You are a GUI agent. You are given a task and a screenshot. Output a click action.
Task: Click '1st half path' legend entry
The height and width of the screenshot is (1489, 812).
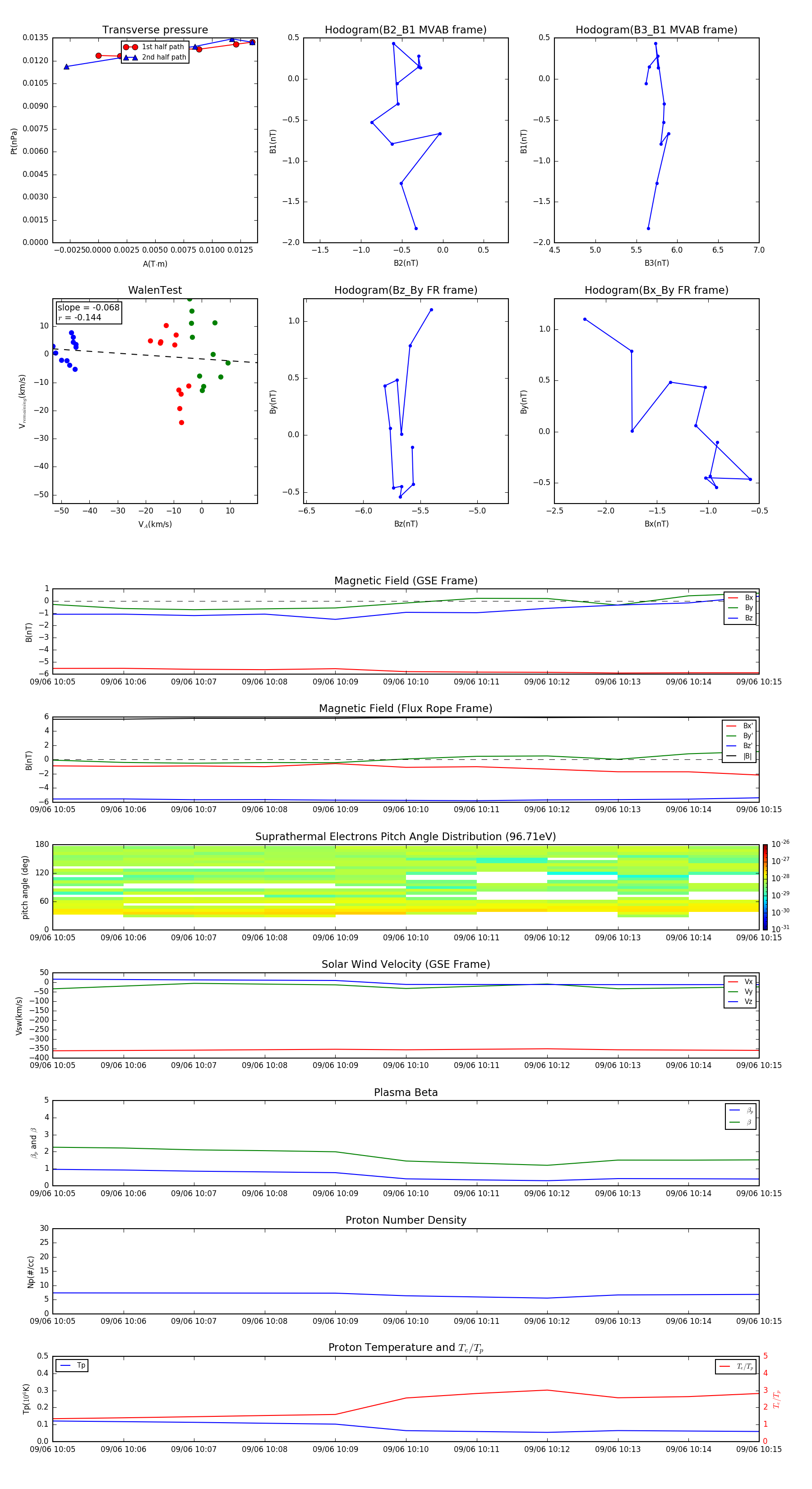pos(154,47)
